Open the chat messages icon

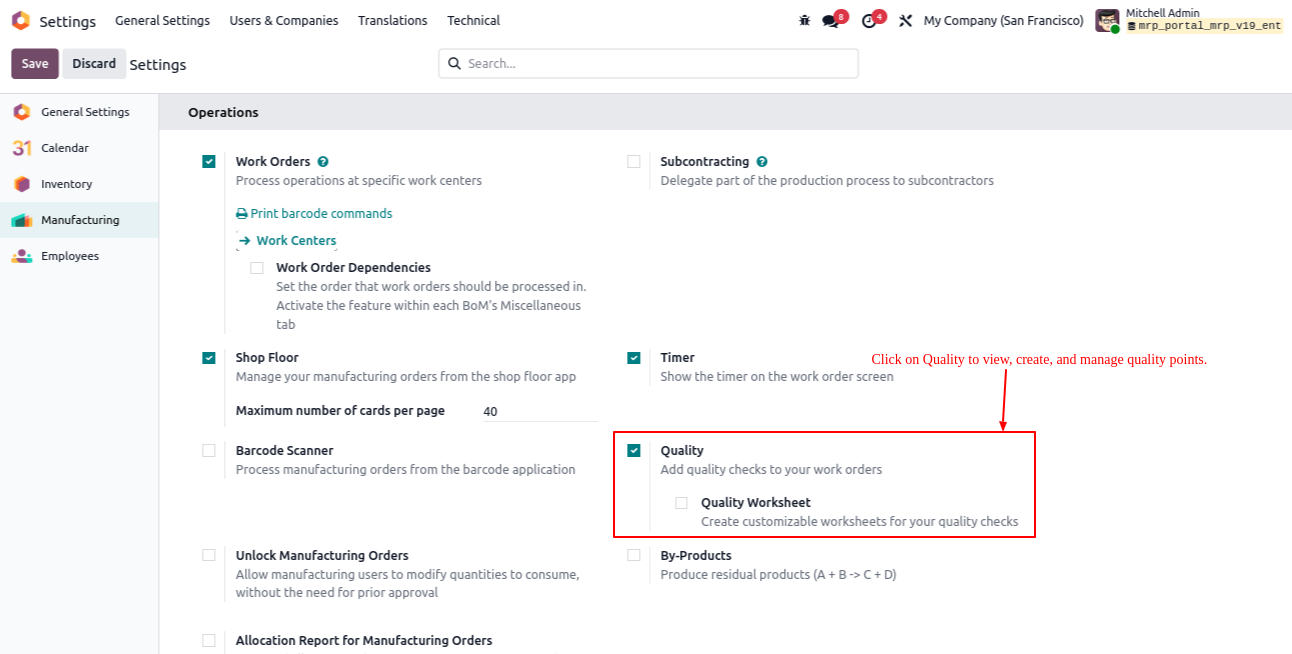(x=830, y=21)
